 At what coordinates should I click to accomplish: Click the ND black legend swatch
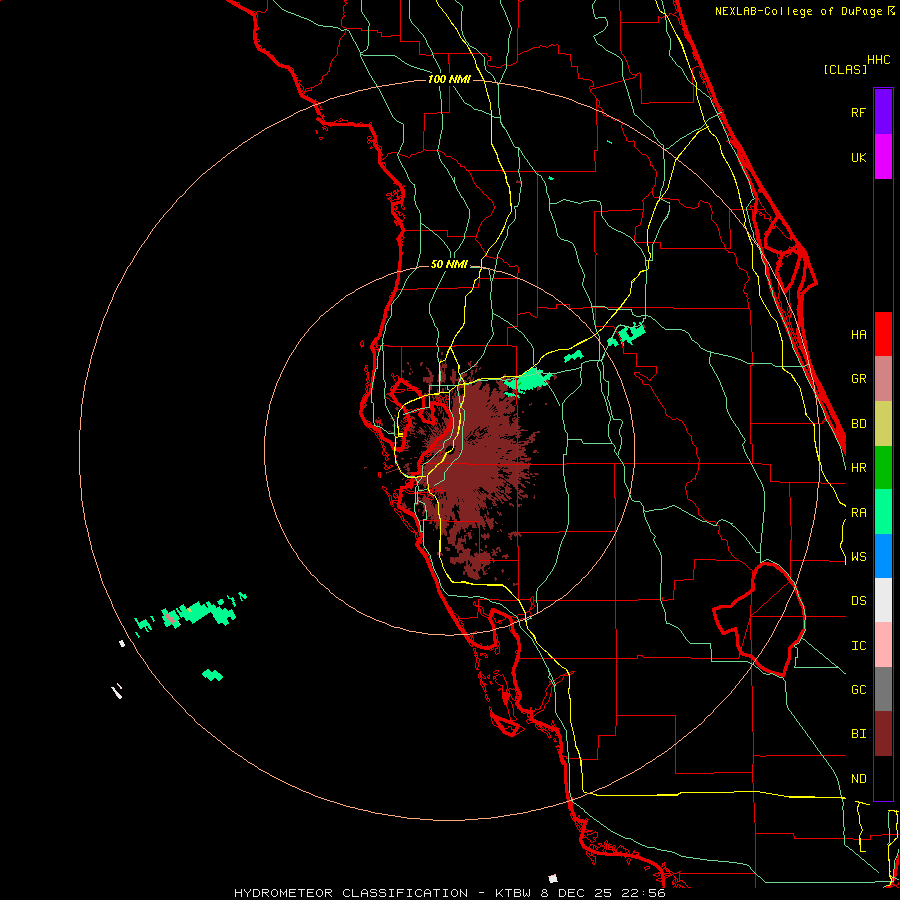883,778
